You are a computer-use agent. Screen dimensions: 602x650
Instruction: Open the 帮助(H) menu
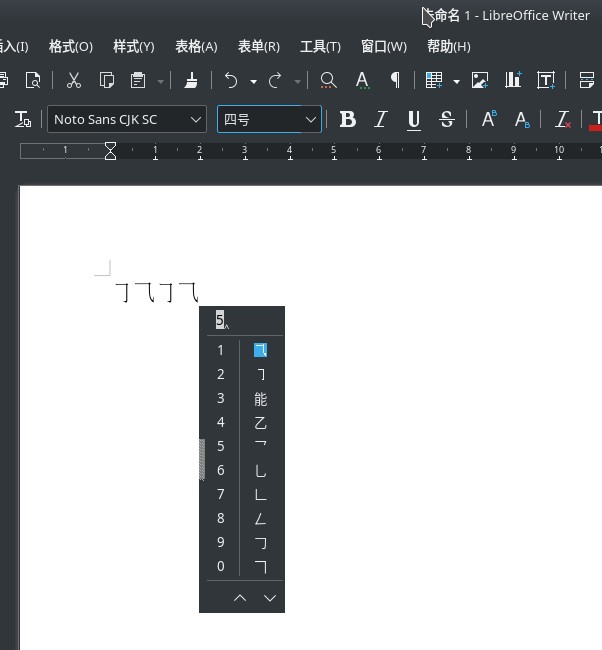tap(449, 46)
